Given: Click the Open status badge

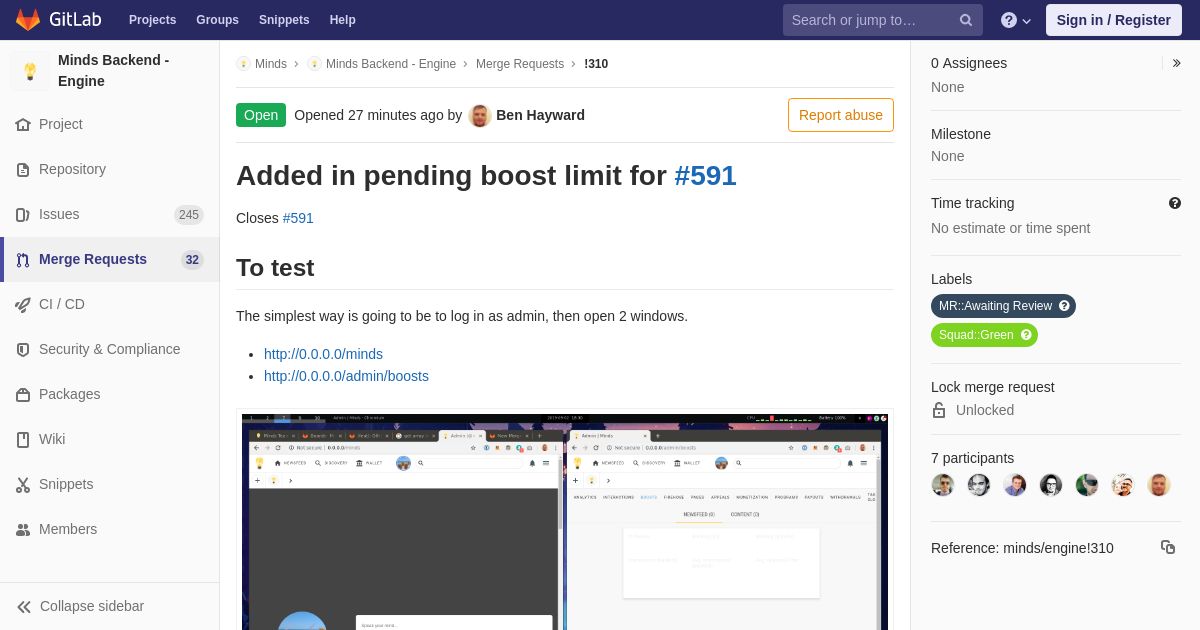Looking at the screenshot, I should tap(261, 115).
